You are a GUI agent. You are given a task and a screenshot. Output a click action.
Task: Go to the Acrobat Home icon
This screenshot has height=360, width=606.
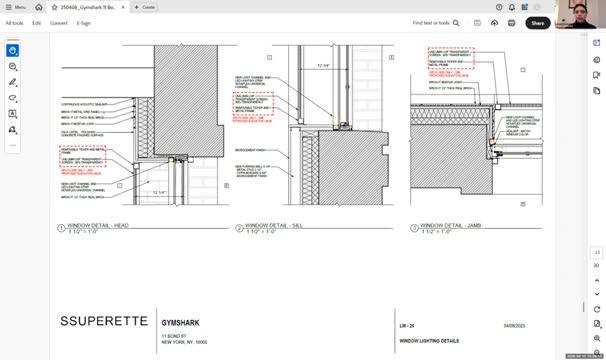point(39,7)
